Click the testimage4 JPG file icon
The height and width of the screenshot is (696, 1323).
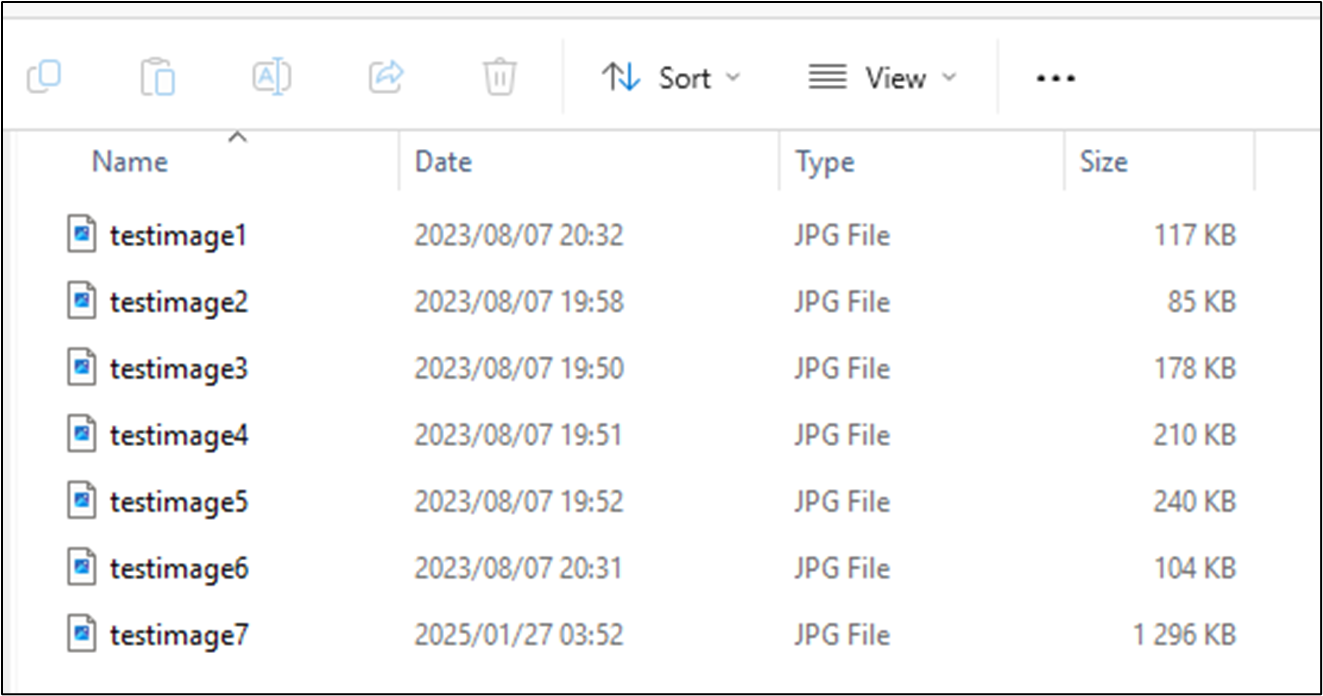(82, 435)
